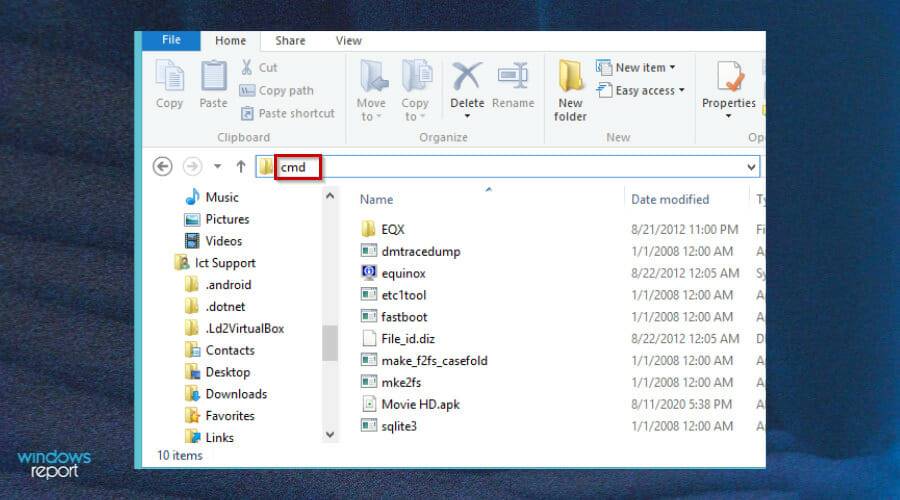Select the make_f2fs_casefold file
Image resolution: width=900 pixels, height=500 pixels.
click(425, 361)
